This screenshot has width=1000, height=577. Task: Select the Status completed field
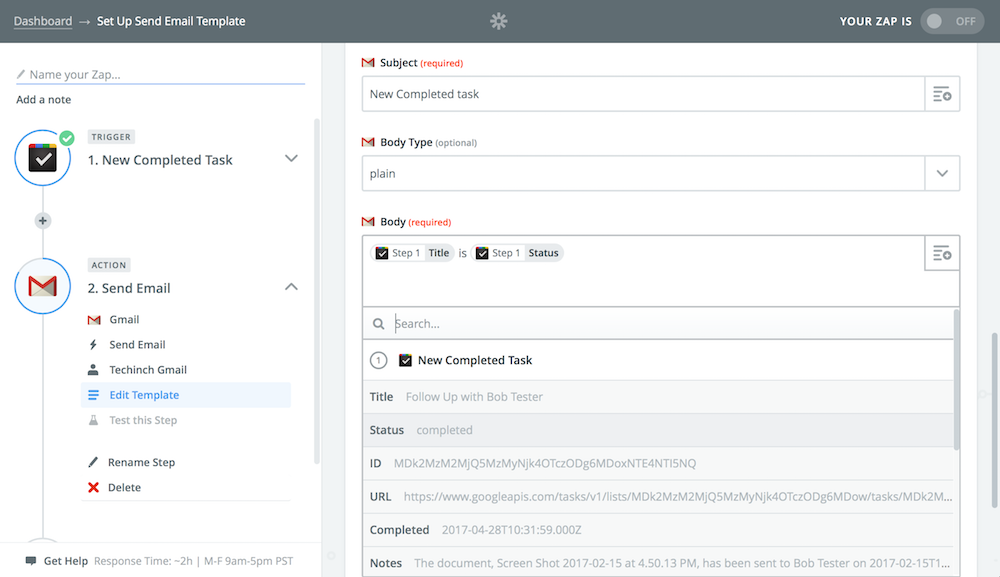tap(658, 430)
